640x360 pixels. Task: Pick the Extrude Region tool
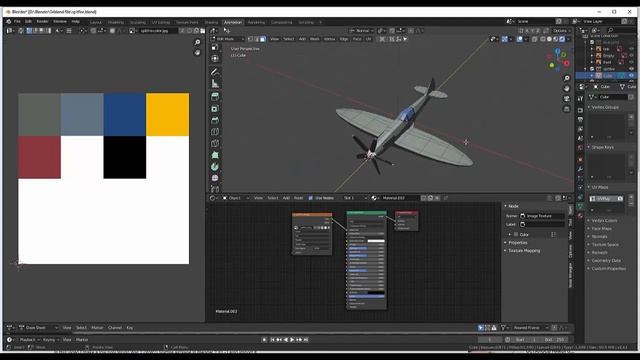pyautogui.click(x=215, y=97)
